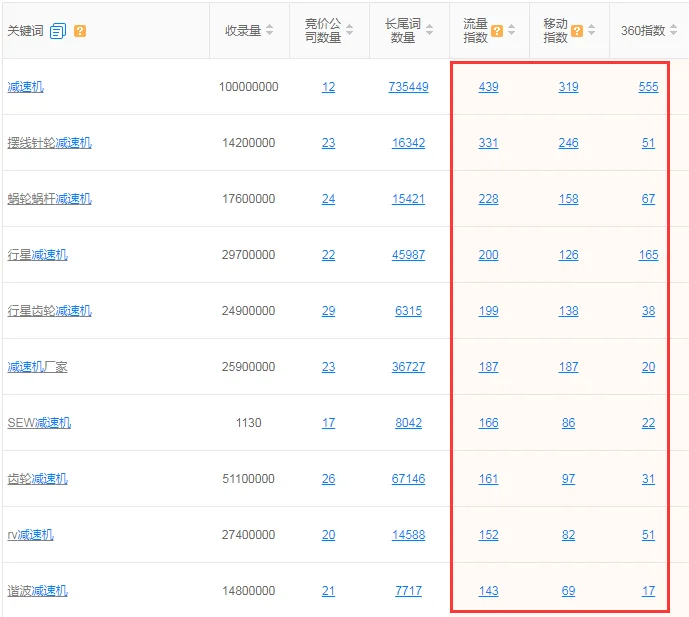
Task: Sort by 长尾词数量 column arrows
Action: (x=430, y=30)
